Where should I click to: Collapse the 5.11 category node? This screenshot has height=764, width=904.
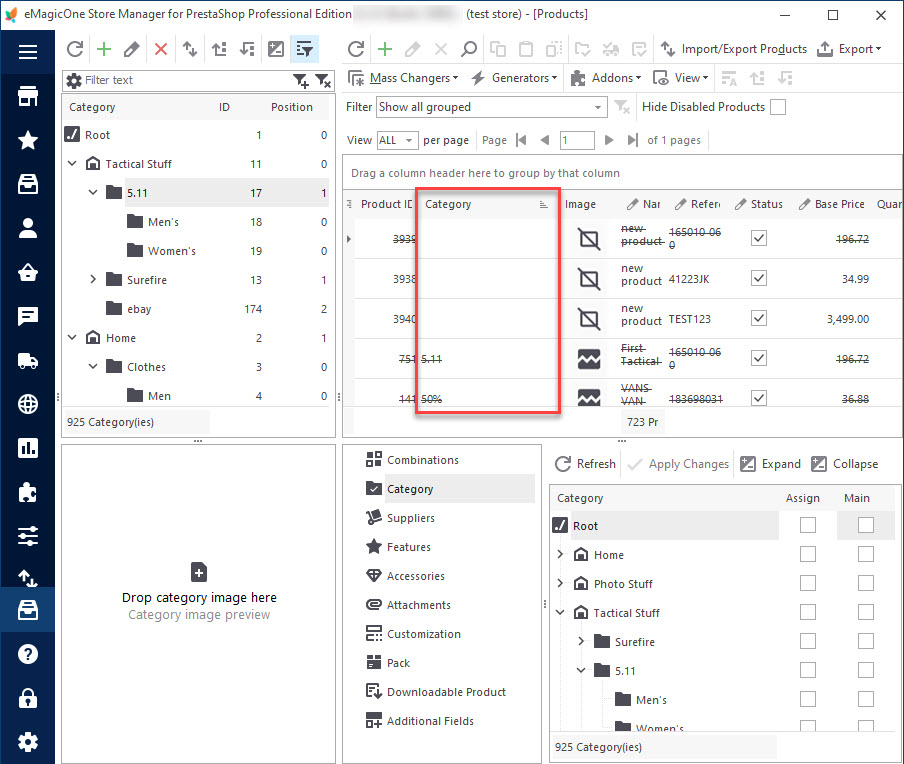coord(93,193)
